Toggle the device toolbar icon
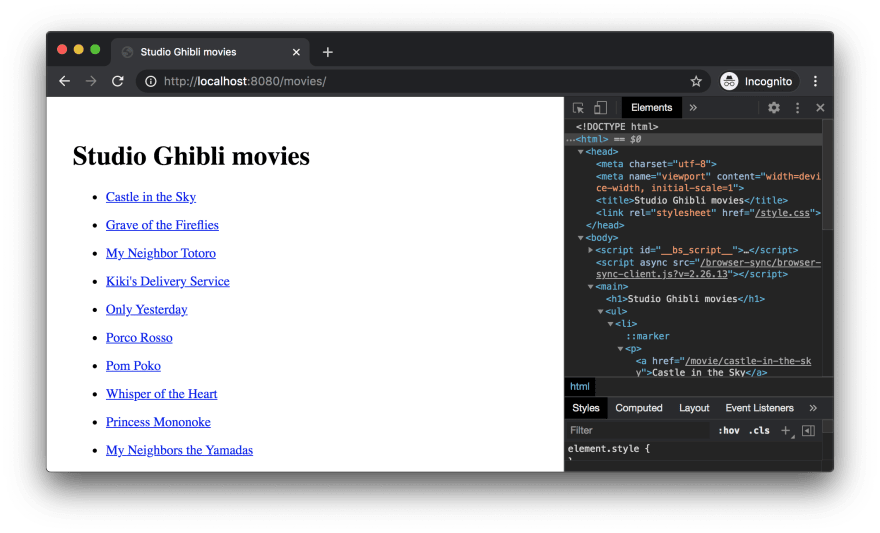 coord(601,108)
